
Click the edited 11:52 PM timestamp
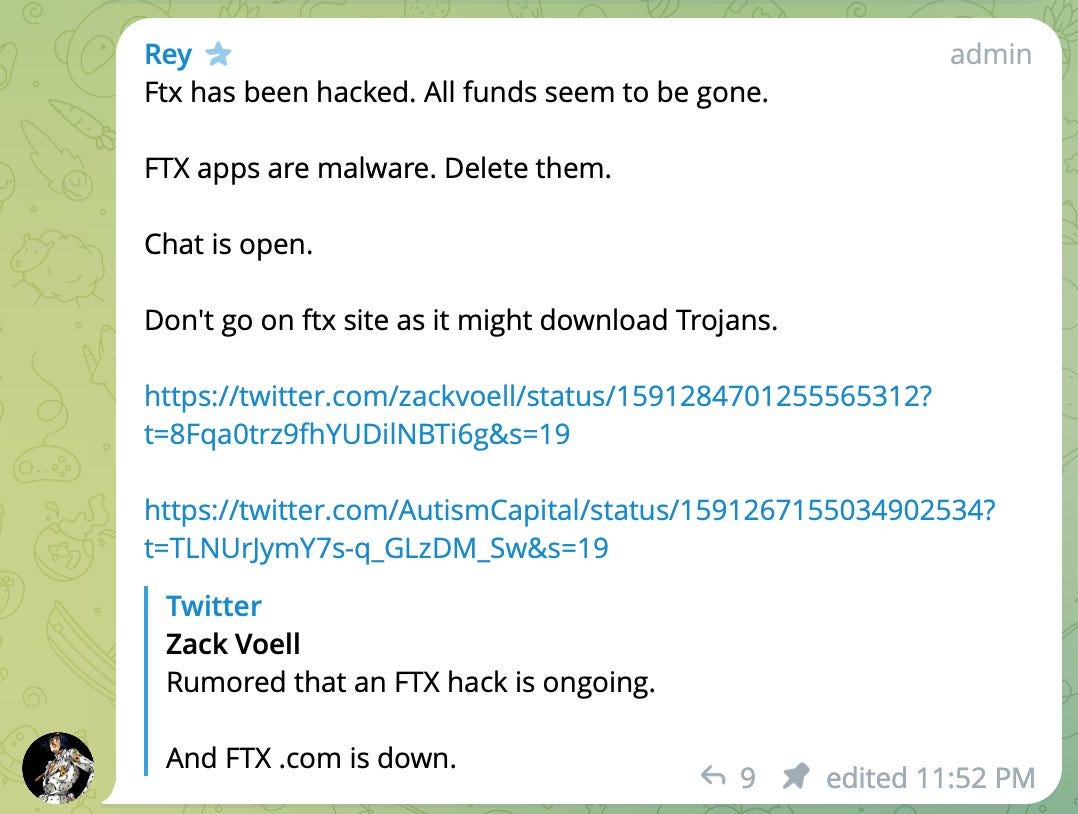929,777
